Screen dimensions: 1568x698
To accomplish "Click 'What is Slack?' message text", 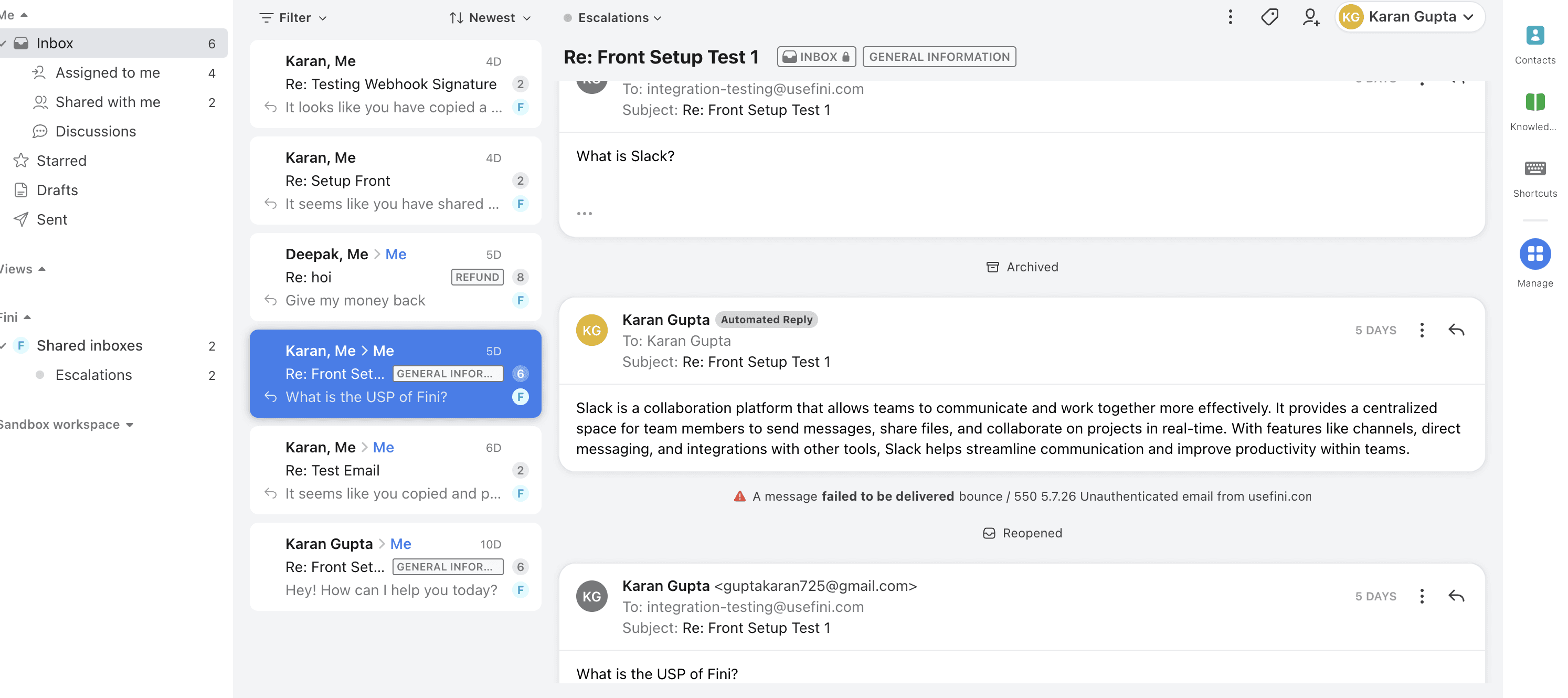I will [625, 156].
